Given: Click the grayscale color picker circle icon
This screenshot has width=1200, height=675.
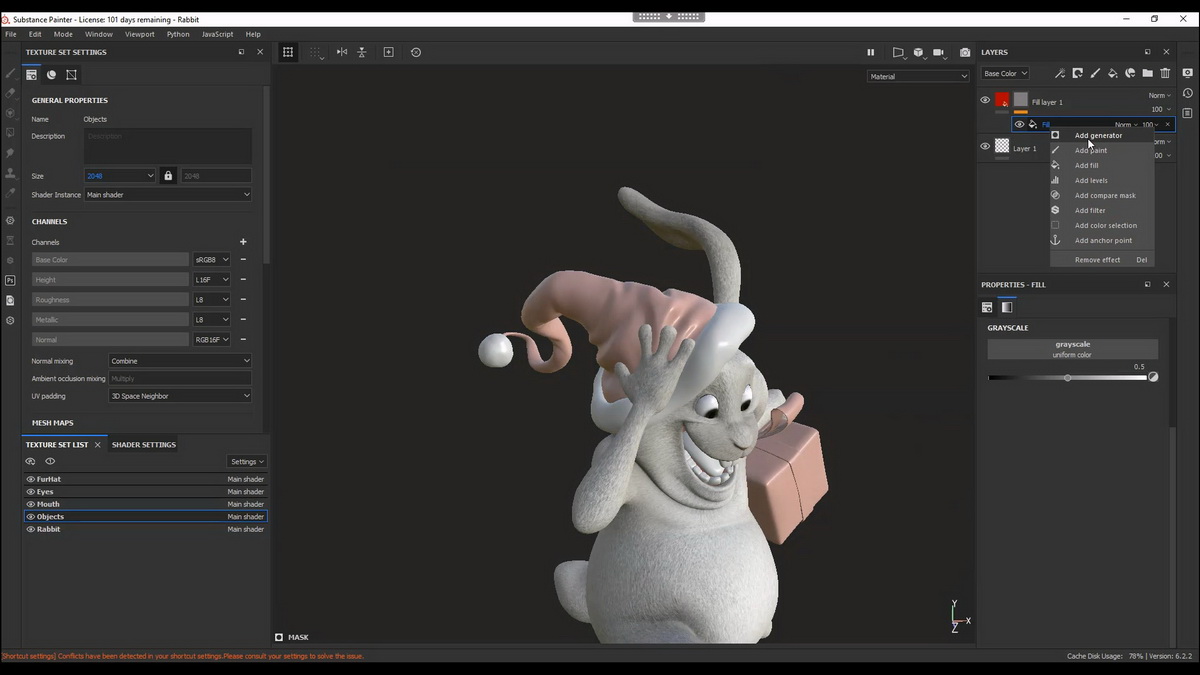Looking at the screenshot, I should (1153, 377).
